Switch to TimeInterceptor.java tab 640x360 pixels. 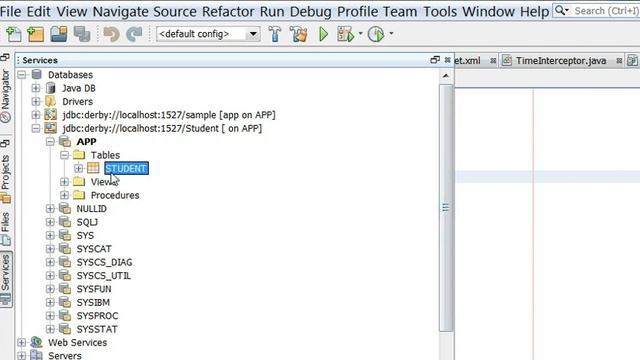point(560,61)
